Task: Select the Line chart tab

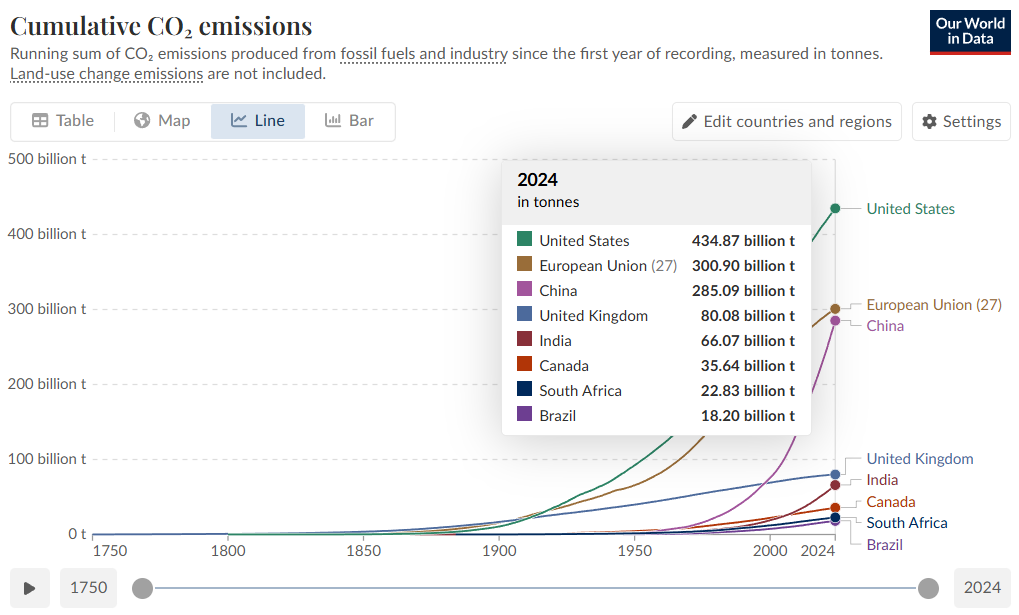Action: point(258,121)
